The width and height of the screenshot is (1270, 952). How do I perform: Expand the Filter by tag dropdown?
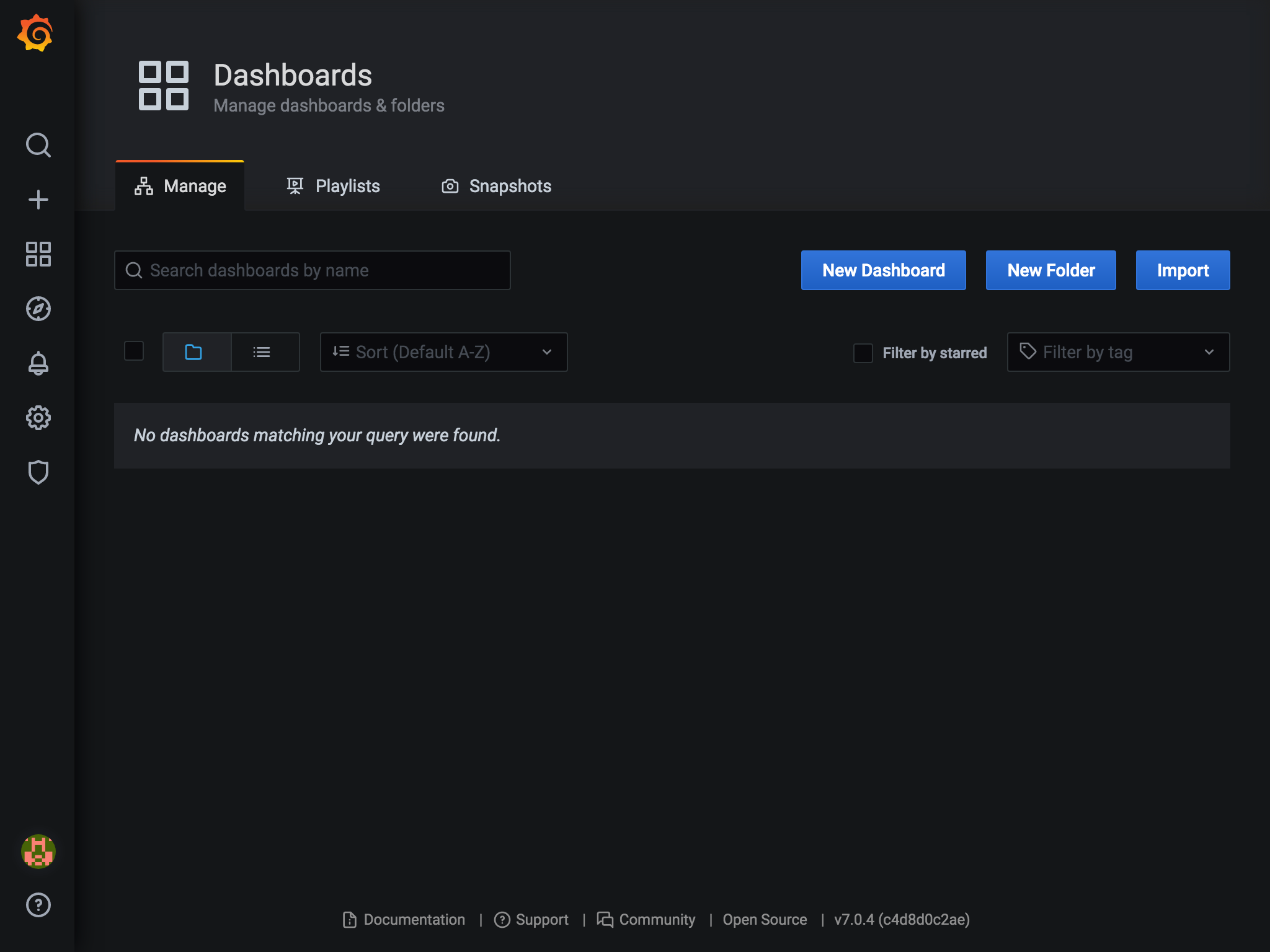coord(1118,352)
